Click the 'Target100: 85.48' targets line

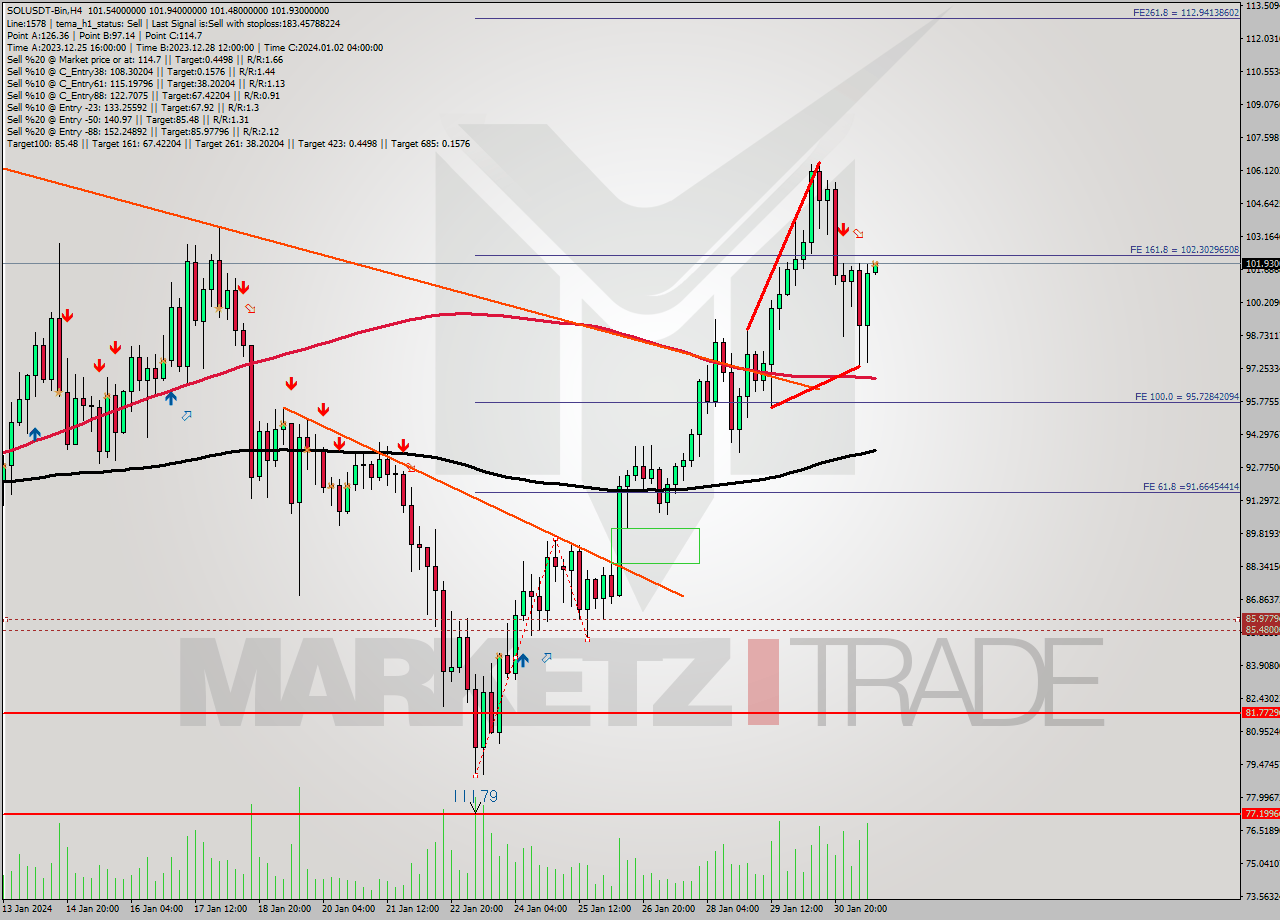238,143
